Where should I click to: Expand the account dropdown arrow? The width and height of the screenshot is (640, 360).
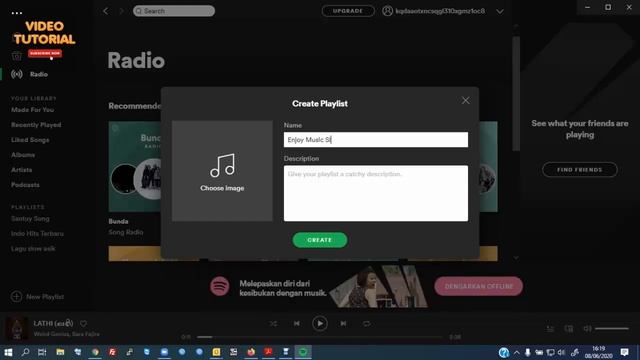click(x=500, y=11)
